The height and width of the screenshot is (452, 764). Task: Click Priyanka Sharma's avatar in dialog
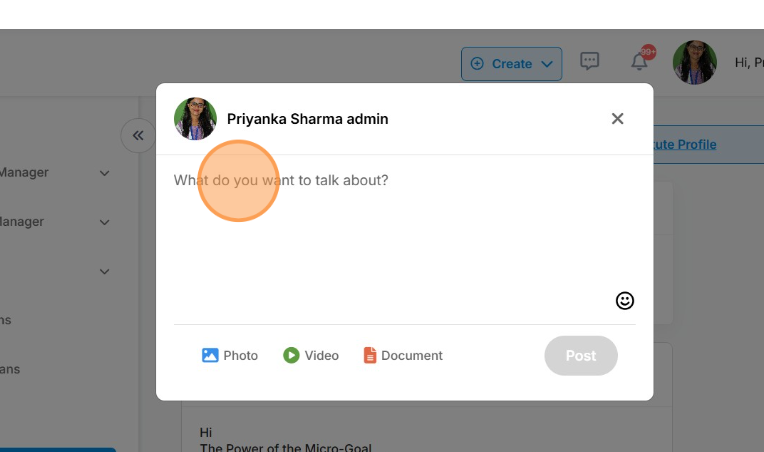pos(195,119)
